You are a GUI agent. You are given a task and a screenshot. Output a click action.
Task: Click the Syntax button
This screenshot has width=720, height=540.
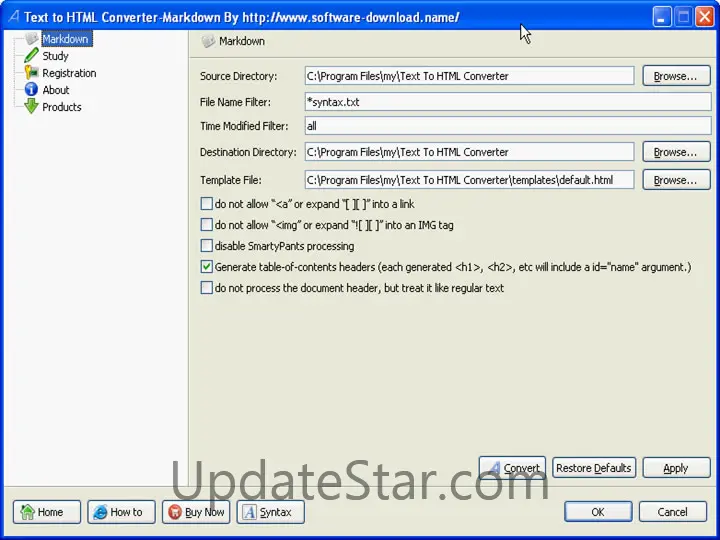270,512
